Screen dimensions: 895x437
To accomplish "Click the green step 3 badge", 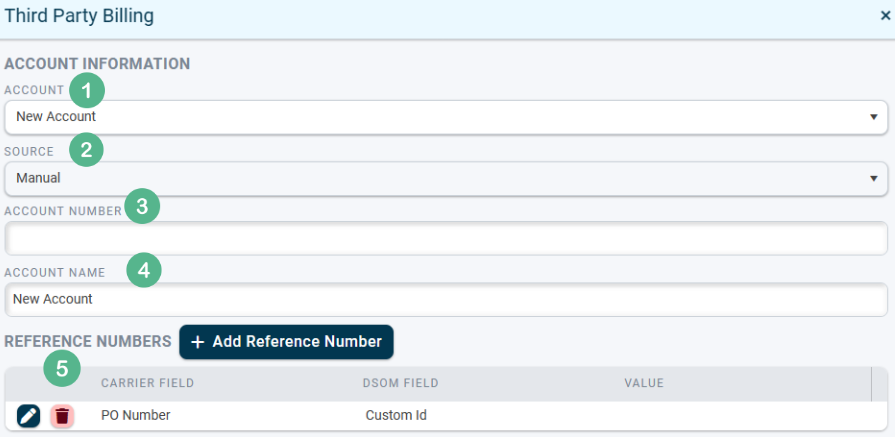I will 142,208.
